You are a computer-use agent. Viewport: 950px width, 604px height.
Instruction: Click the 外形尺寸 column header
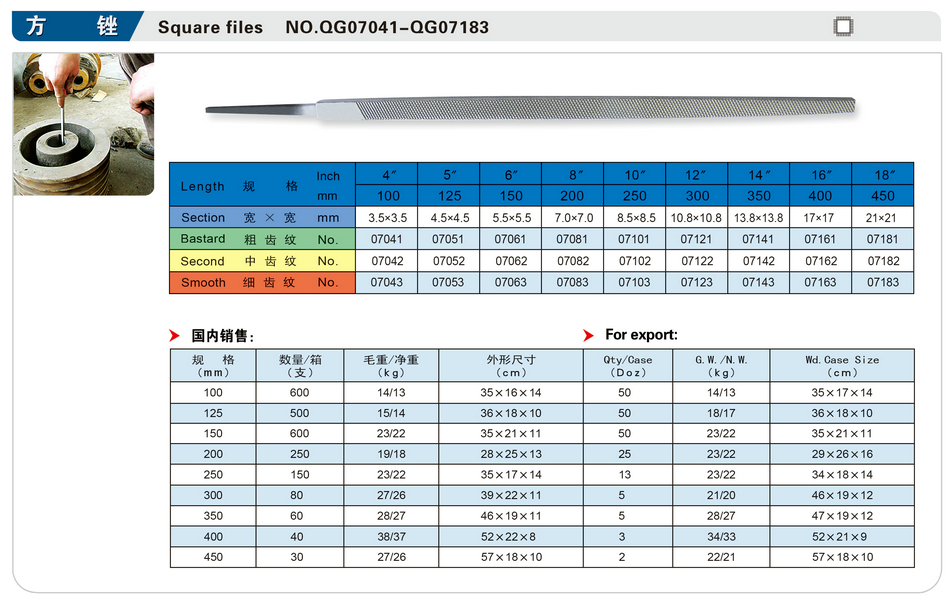coord(511,366)
